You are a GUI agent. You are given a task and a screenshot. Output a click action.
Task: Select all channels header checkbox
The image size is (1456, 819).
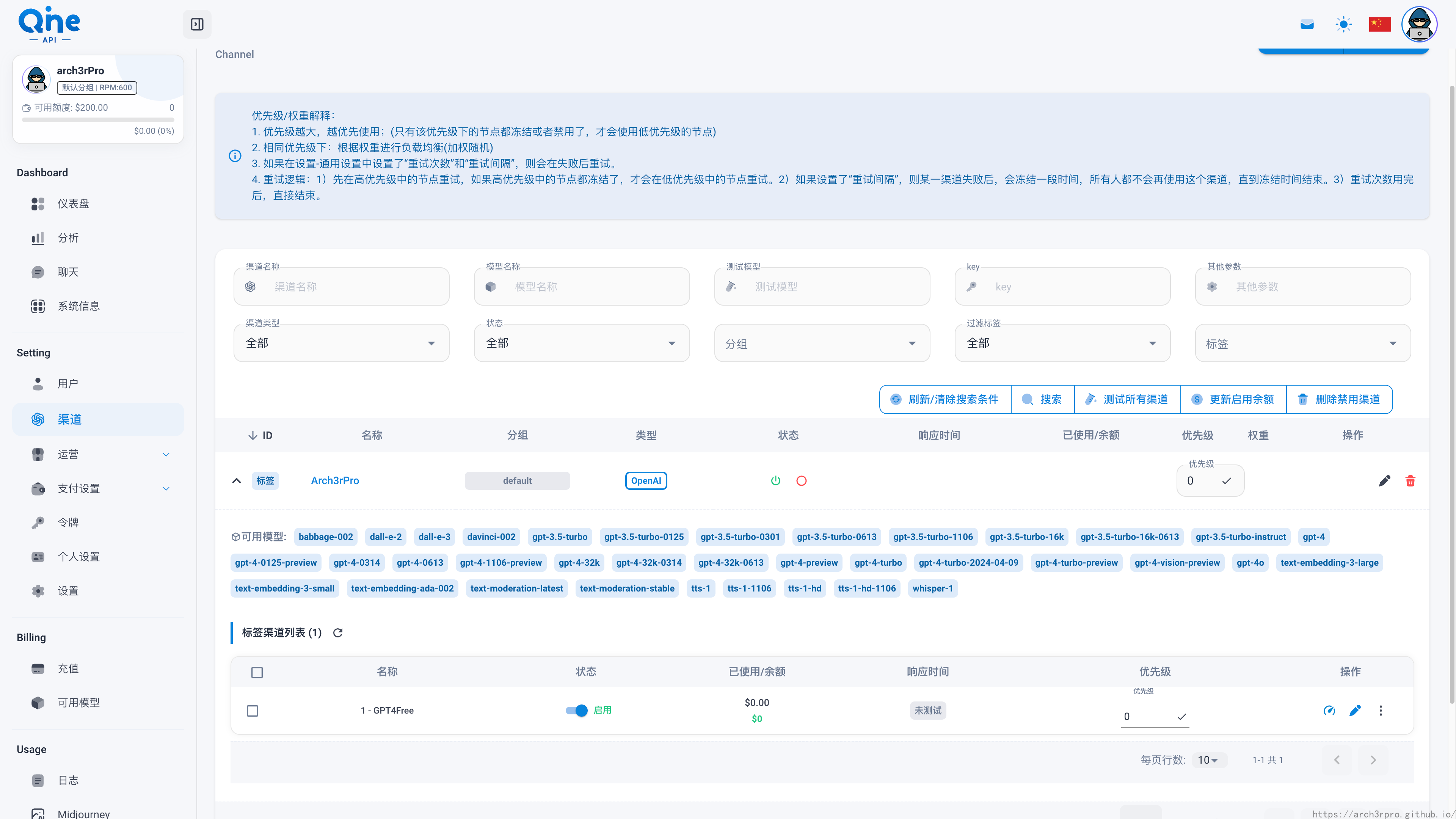coord(257,673)
